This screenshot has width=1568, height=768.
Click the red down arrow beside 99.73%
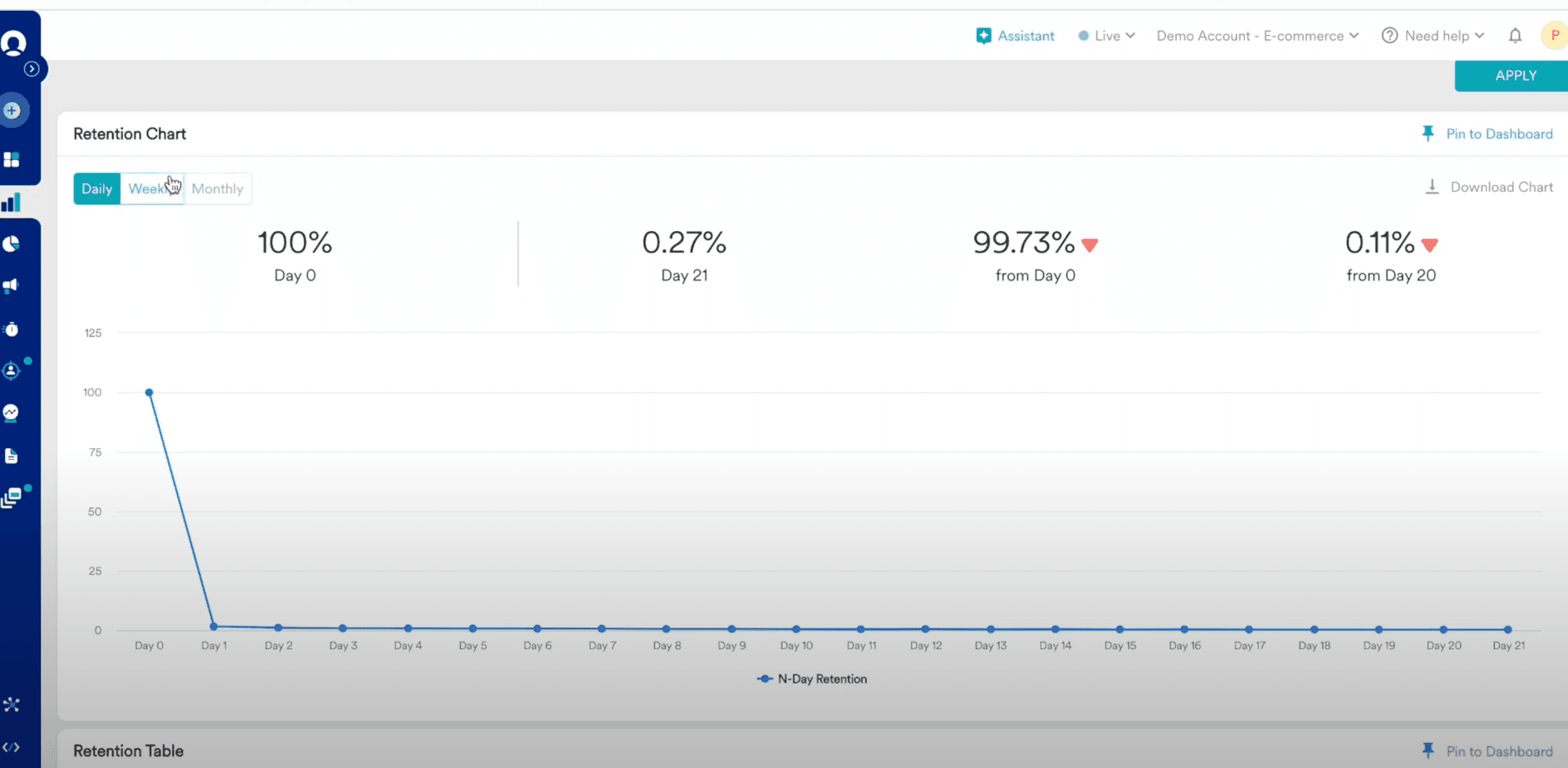(x=1090, y=245)
